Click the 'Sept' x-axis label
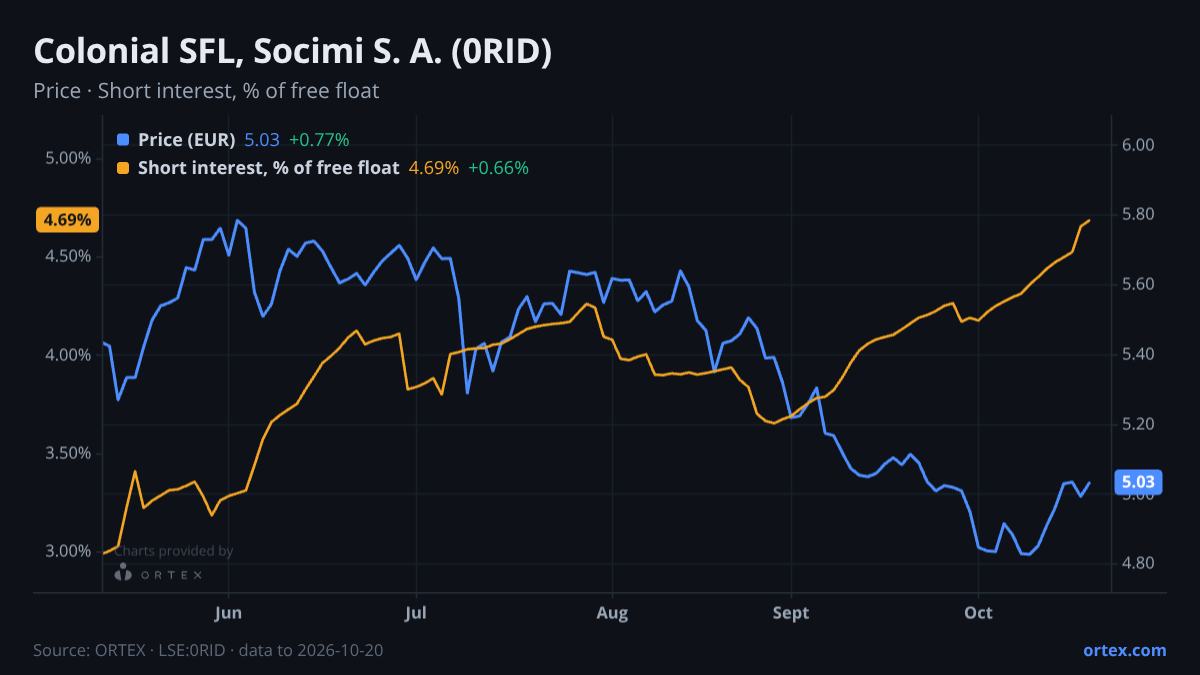 pyautogui.click(x=790, y=613)
